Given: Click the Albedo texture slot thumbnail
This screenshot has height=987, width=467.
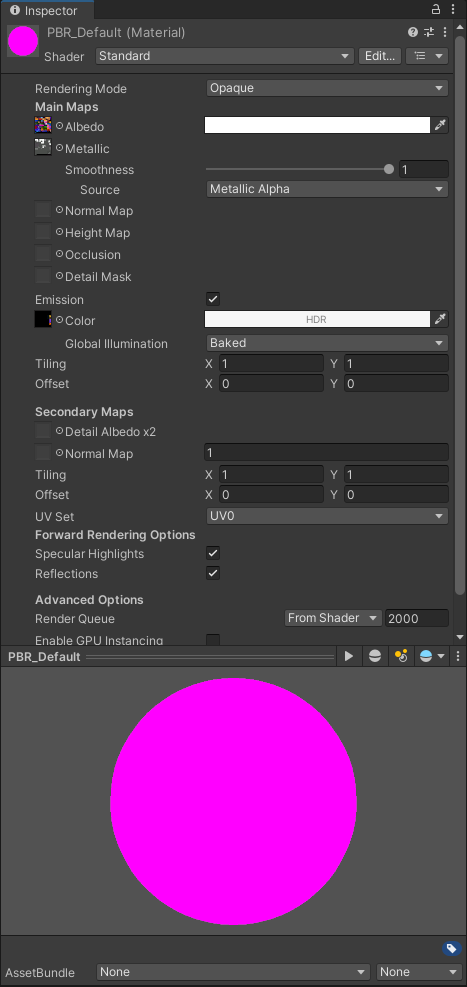Looking at the screenshot, I should point(43,125).
